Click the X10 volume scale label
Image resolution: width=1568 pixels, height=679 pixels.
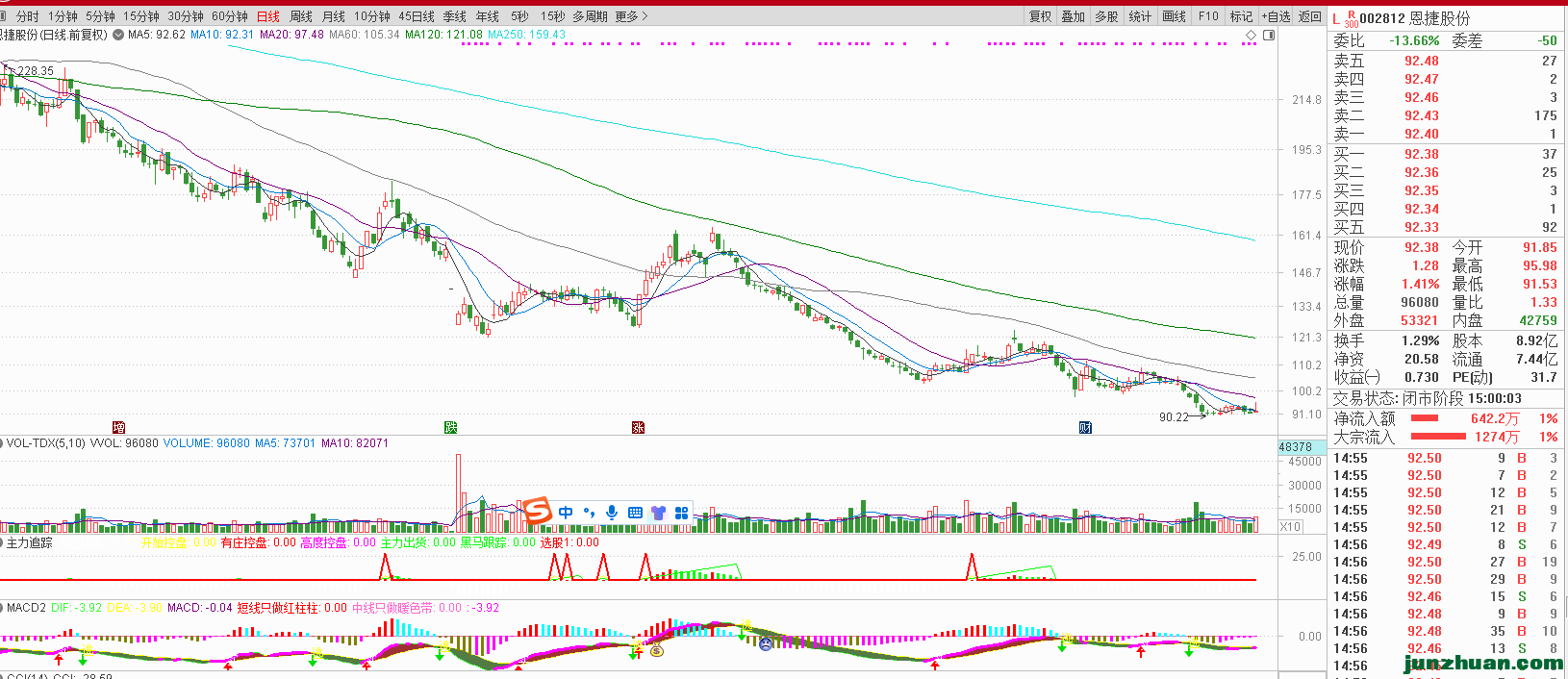tap(1290, 526)
